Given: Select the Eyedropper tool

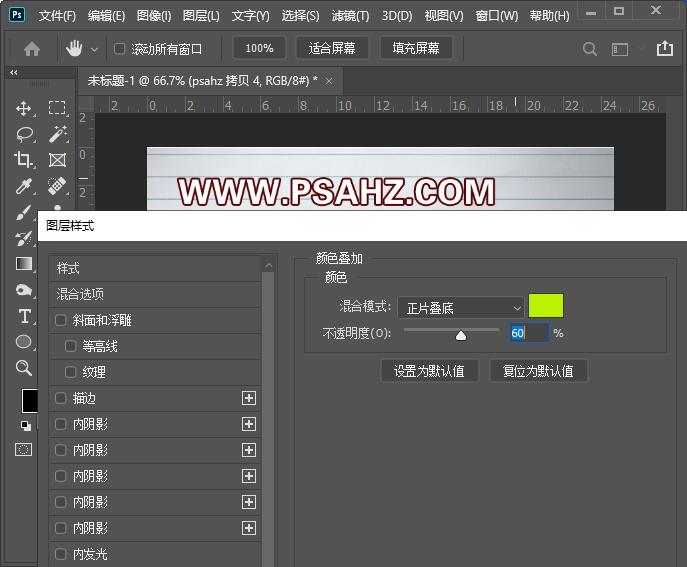Looking at the screenshot, I should (x=23, y=186).
